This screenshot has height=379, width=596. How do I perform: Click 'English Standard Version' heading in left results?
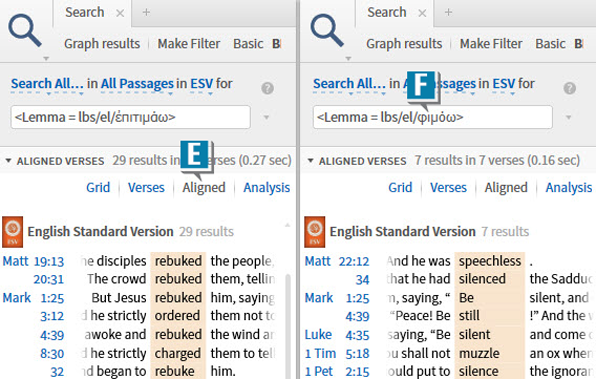[x=100, y=232]
